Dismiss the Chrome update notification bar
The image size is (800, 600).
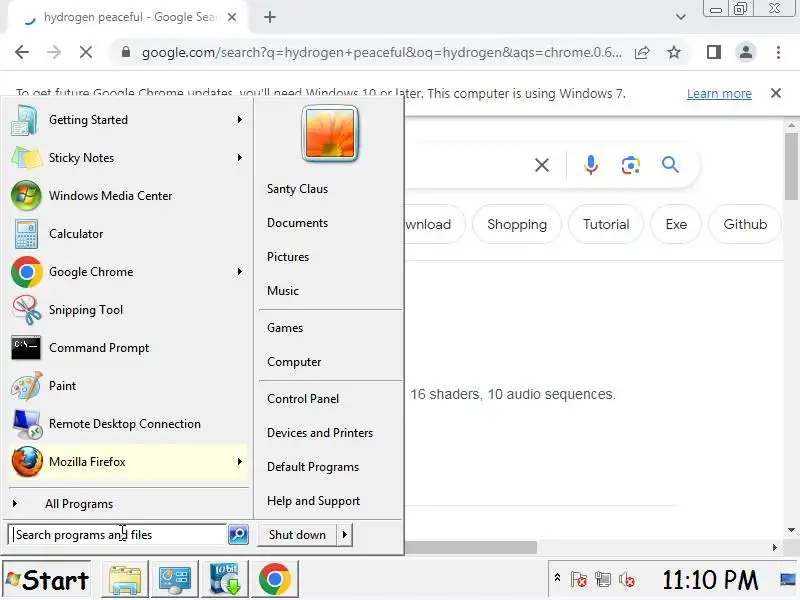776,93
